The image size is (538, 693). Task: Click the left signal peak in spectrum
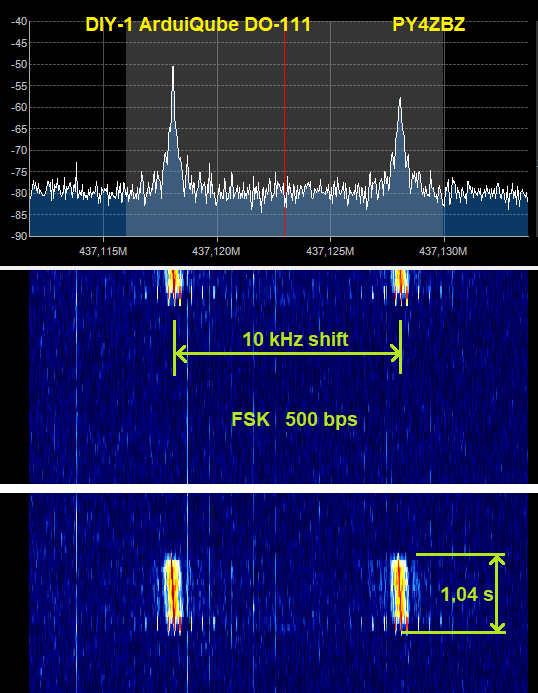point(173,133)
